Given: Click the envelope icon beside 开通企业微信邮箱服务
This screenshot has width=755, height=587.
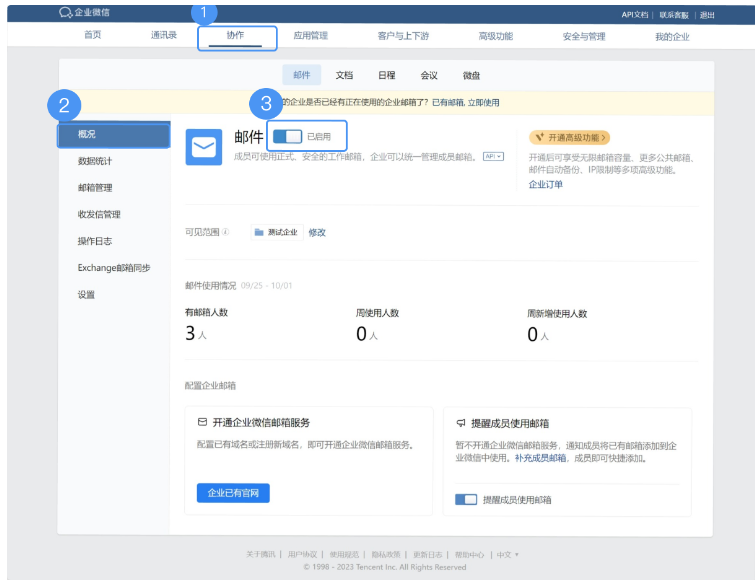Looking at the screenshot, I should pyautogui.click(x=202, y=423).
